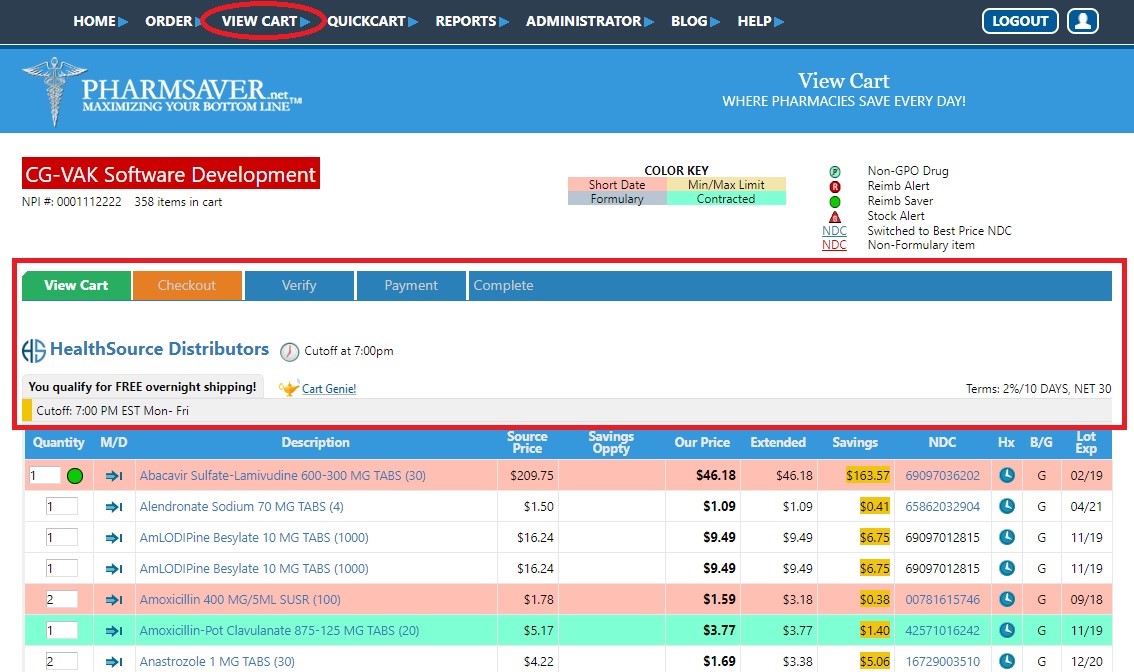Click the quantity field for Amoxicillin 400 MG/5ML

click(x=61, y=599)
